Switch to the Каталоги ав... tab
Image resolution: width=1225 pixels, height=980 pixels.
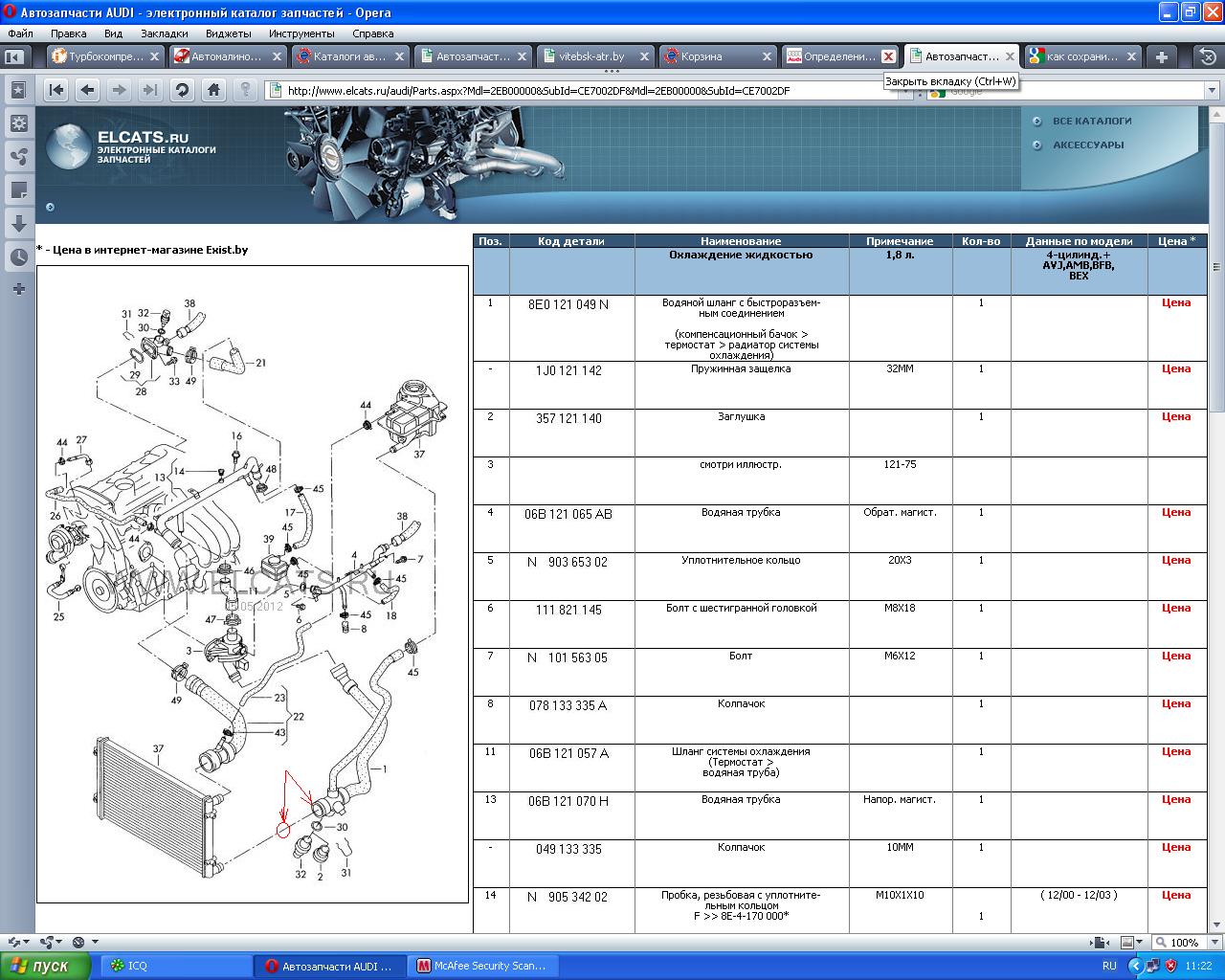pos(350,56)
